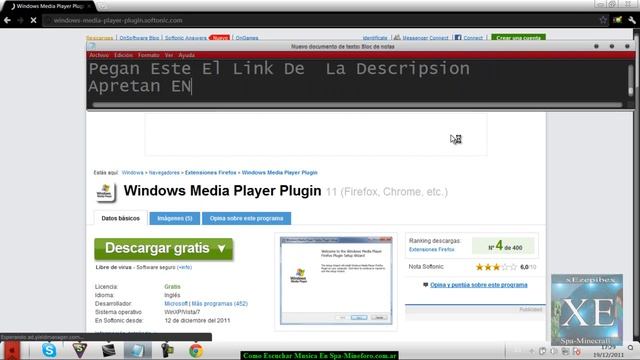Open Google Chrome from the taskbar
The height and width of the screenshot is (360, 640).
[x=196, y=351]
